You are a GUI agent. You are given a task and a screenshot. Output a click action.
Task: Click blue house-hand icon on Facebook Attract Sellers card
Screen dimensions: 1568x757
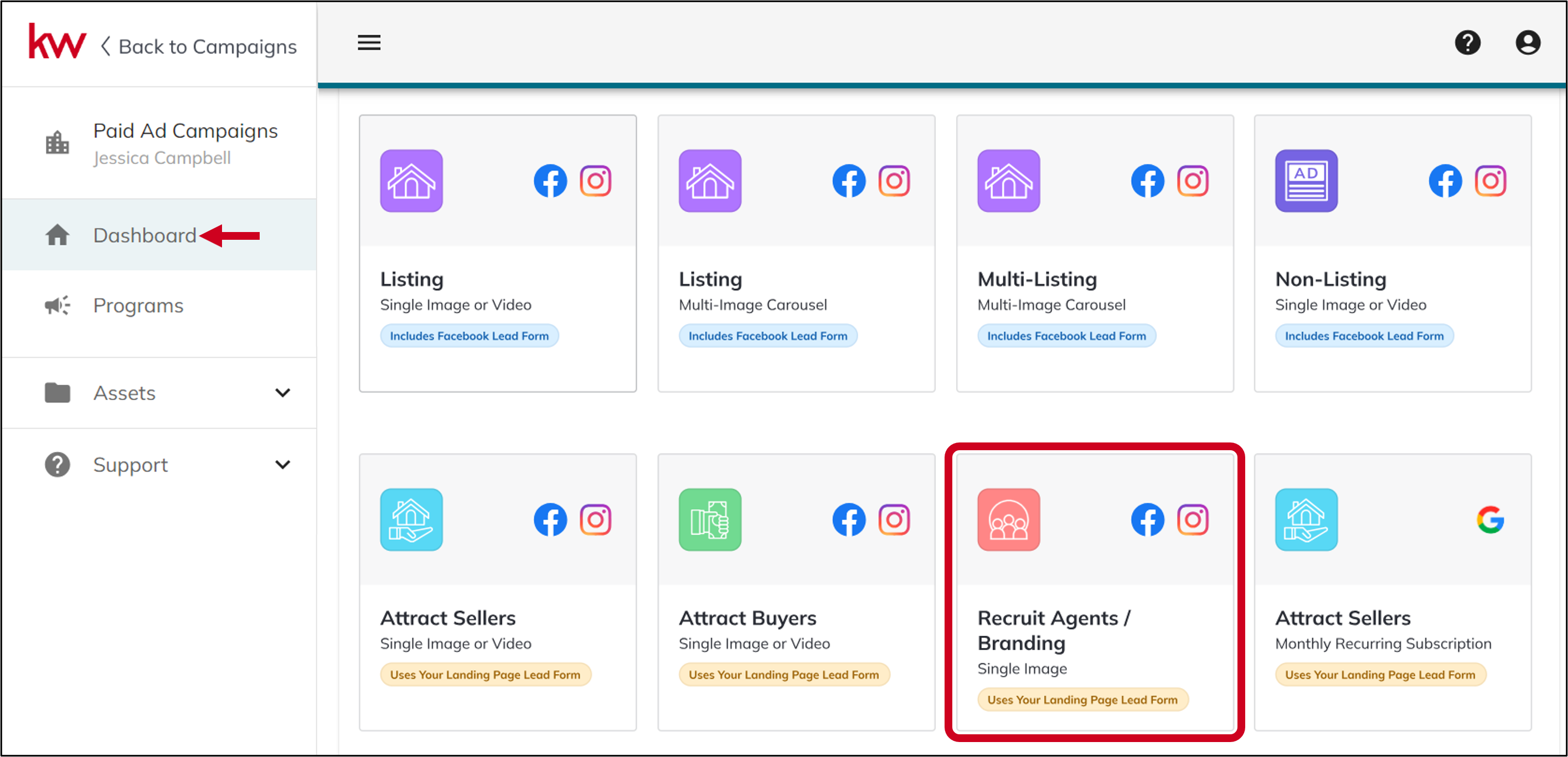(411, 519)
